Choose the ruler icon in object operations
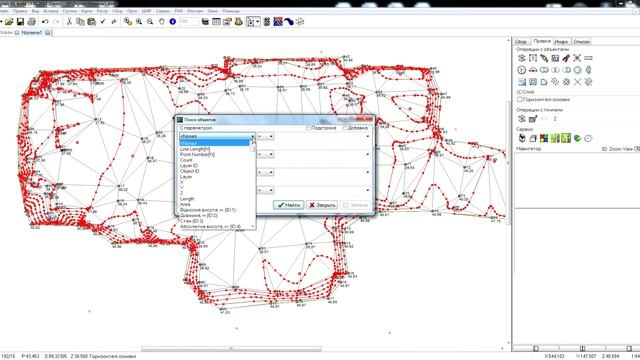Screen dimensions: 640x360 pyautogui.click(x=588, y=58)
